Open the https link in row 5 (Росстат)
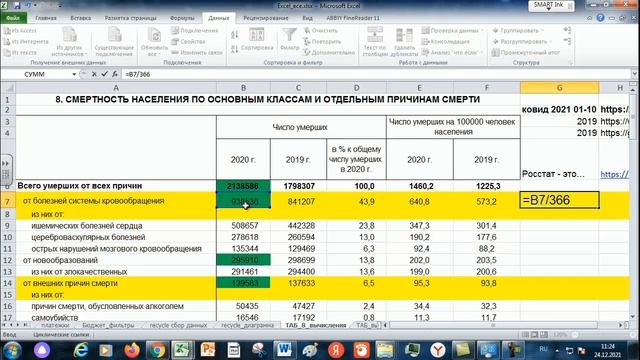Viewport: 640px width, 360px height. point(614,174)
